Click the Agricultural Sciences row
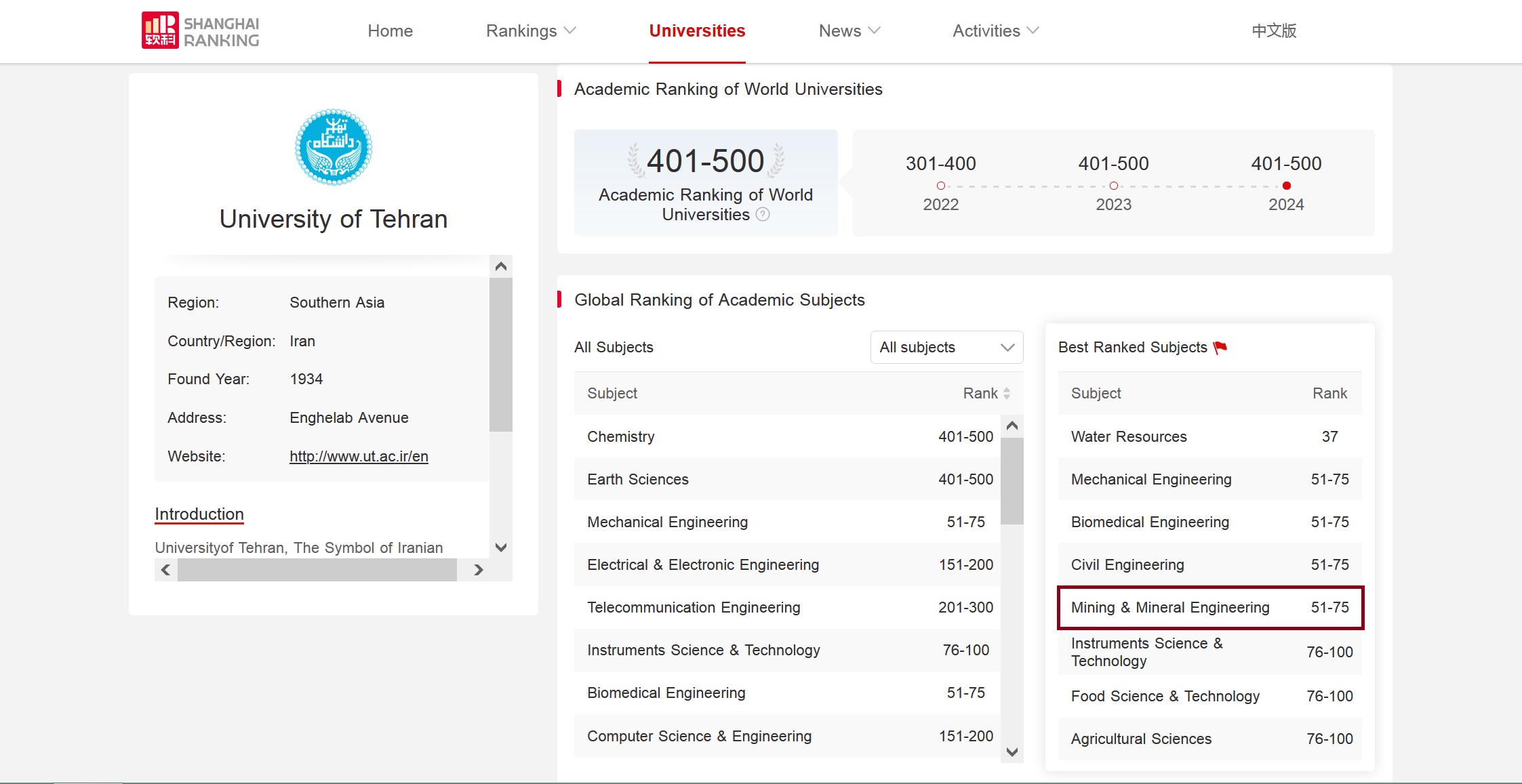Image resolution: width=1522 pixels, height=784 pixels. [1210, 739]
